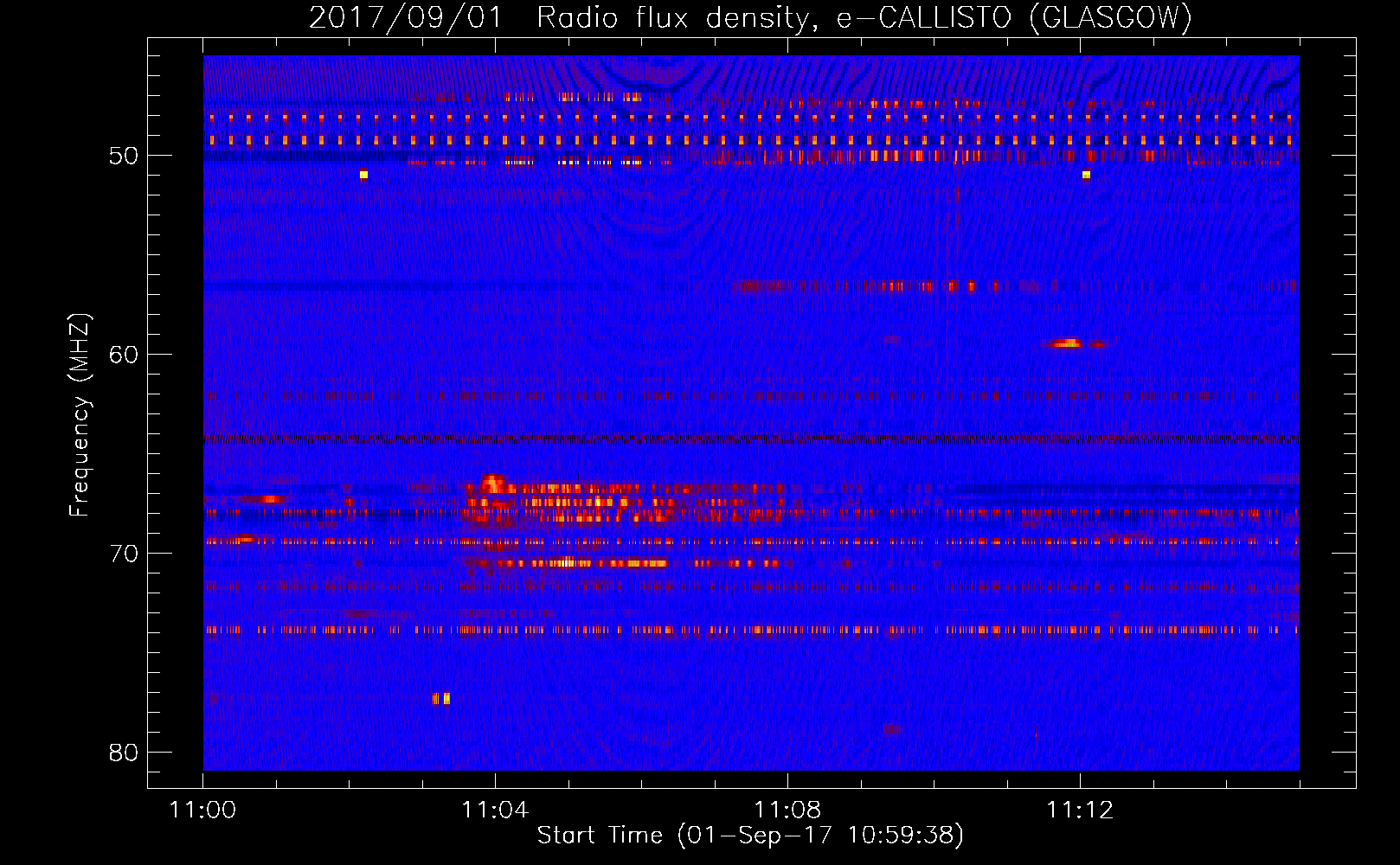The height and width of the screenshot is (865, 1400).
Task: Click the '80' frequency tick label
Action: (124, 753)
